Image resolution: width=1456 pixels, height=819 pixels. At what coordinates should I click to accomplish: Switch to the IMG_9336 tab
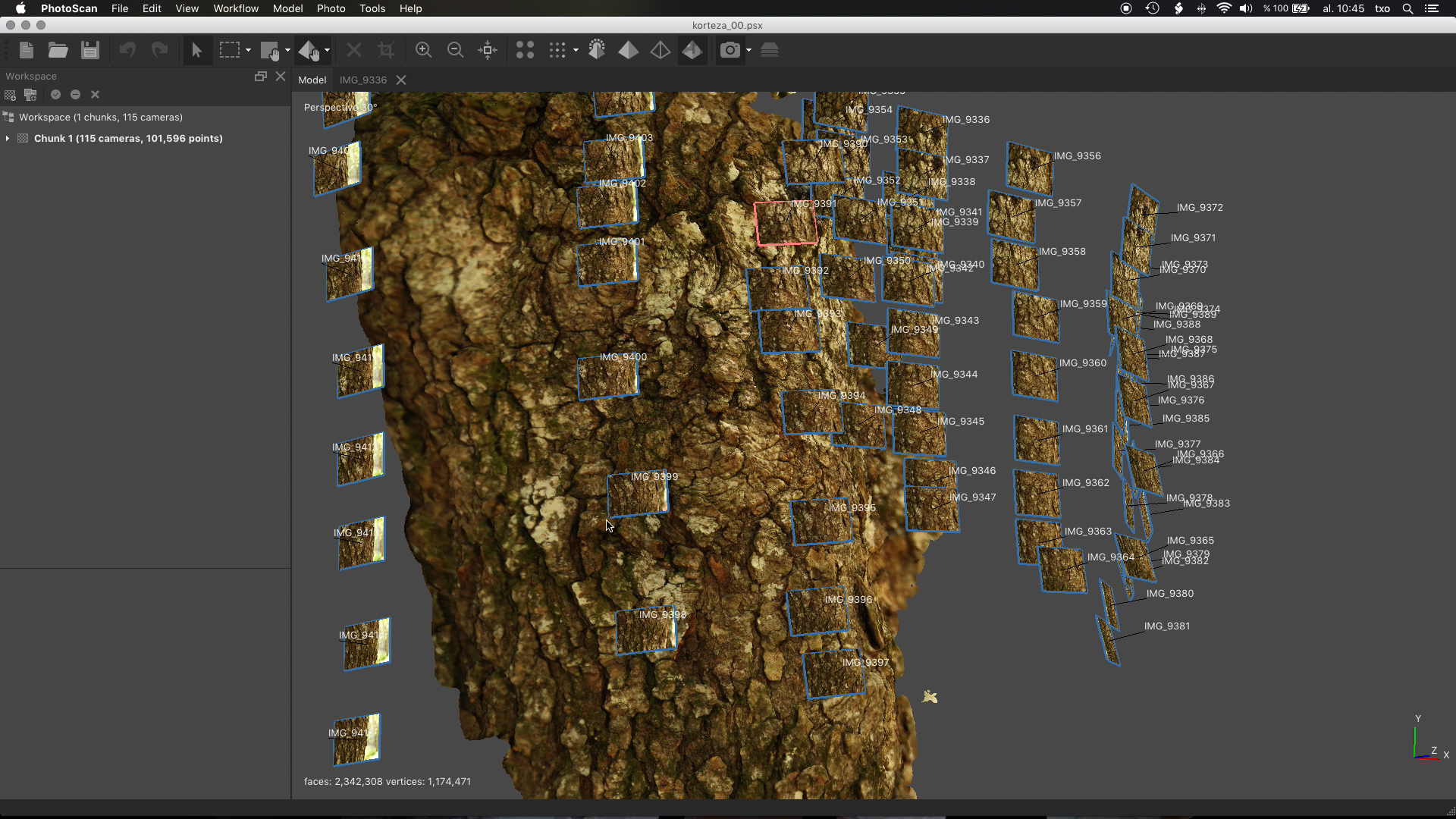point(362,80)
